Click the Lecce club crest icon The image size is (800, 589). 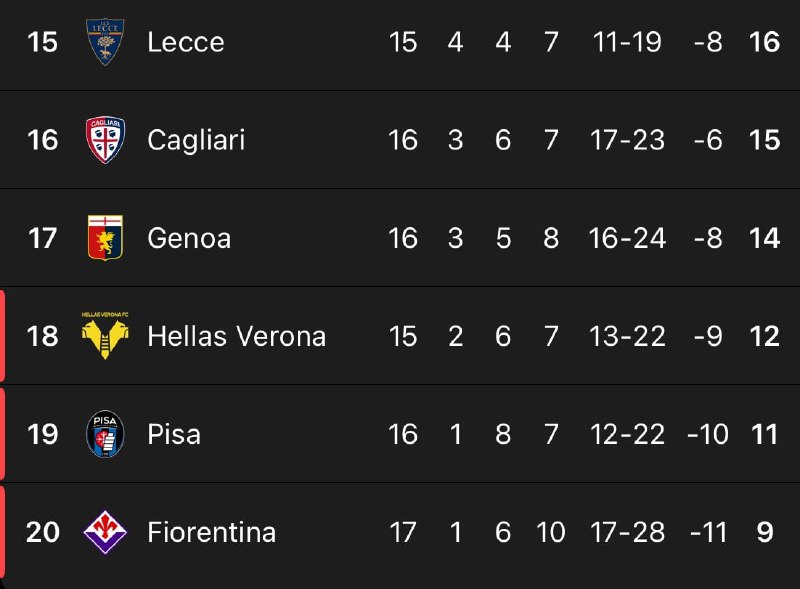pos(105,42)
